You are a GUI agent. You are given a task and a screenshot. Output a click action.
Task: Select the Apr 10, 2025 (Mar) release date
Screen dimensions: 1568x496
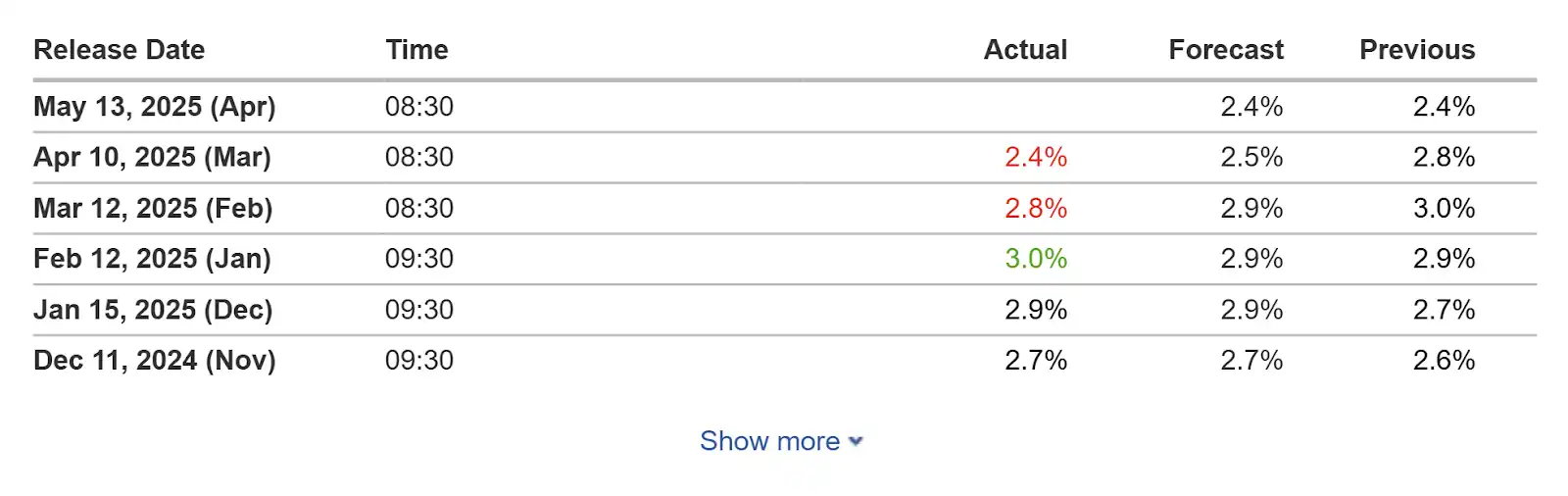(152, 158)
